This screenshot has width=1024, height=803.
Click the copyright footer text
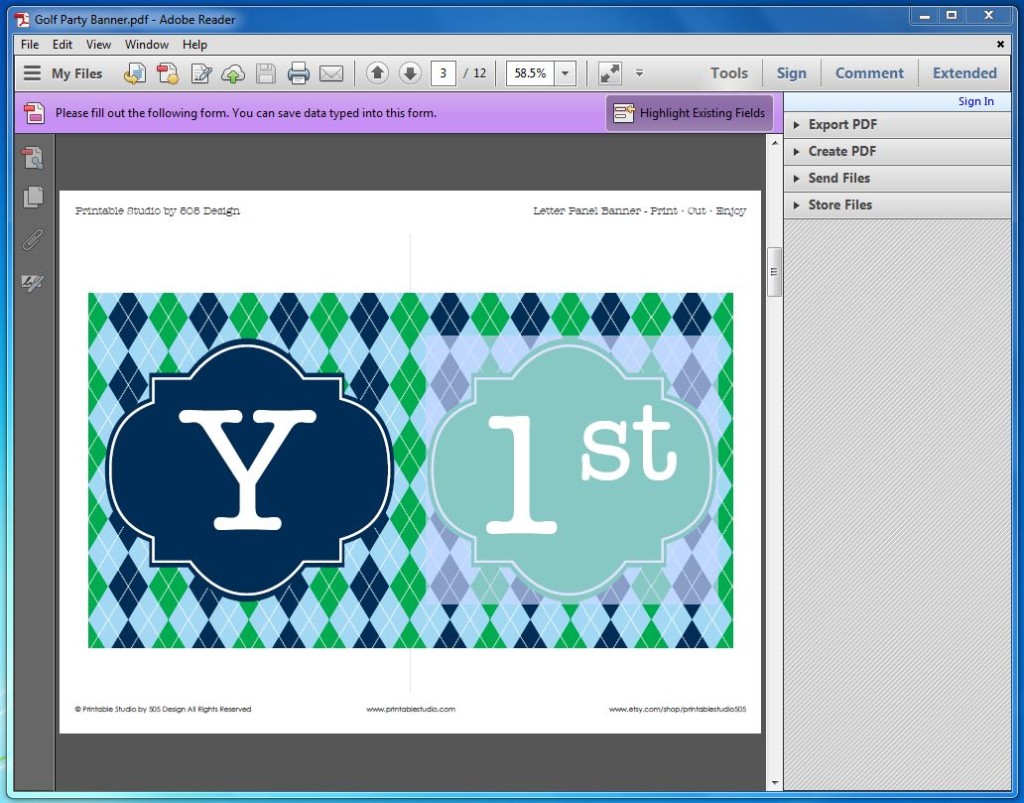click(x=163, y=709)
